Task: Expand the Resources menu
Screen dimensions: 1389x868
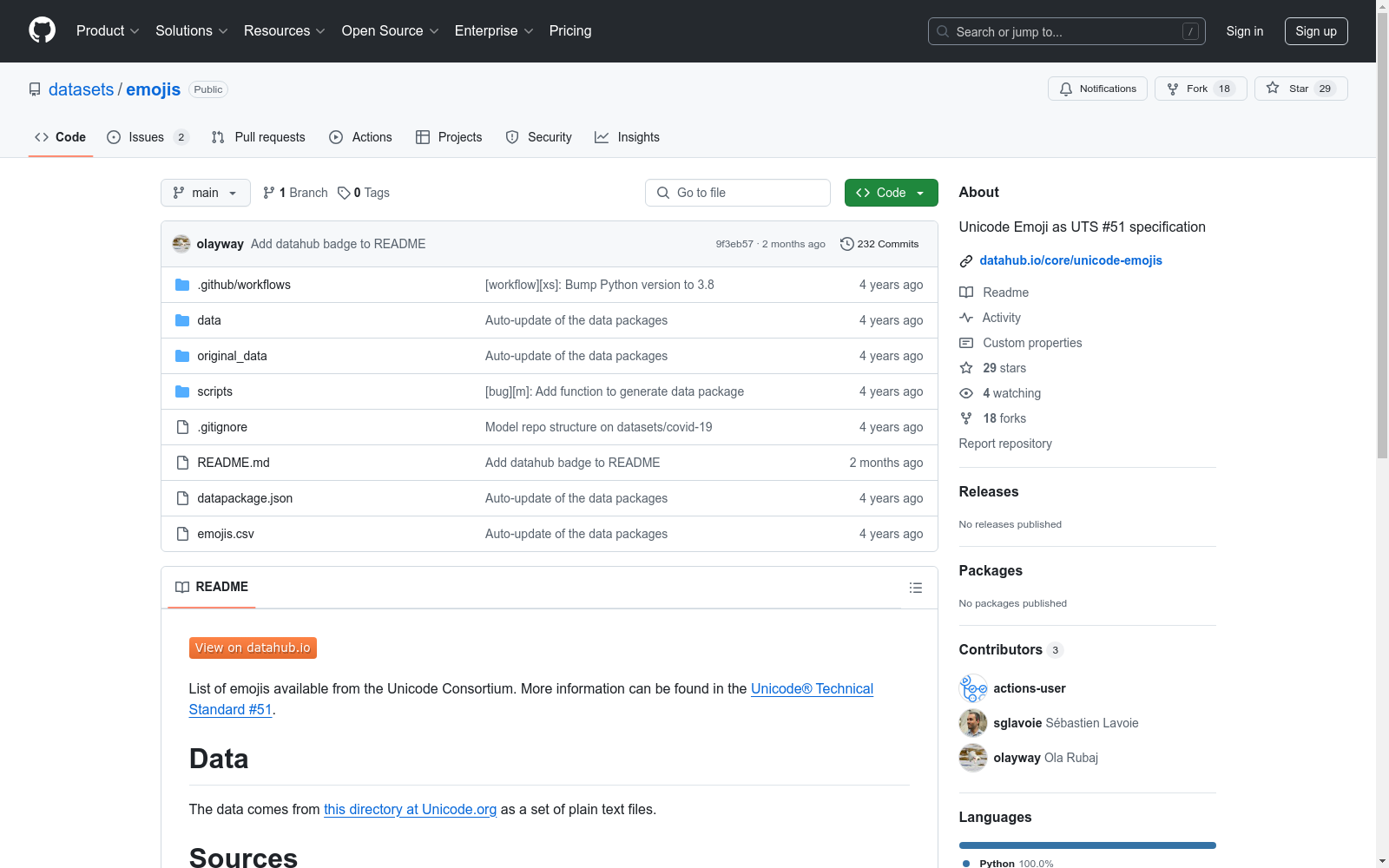Action: (284, 30)
